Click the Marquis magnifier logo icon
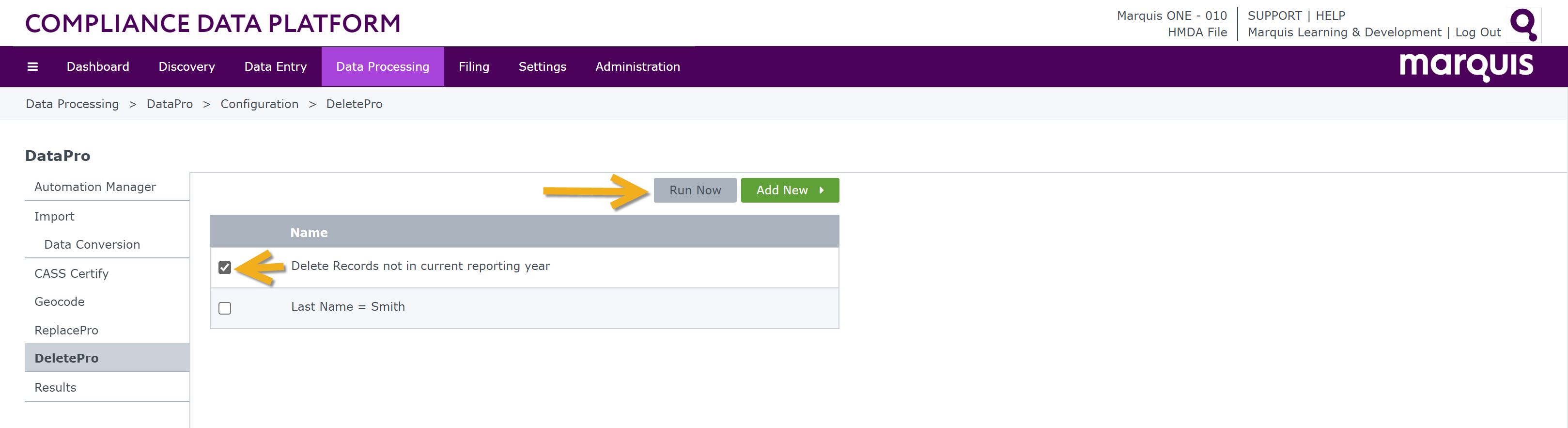Image resolution: width=1568 pixels, height=428 pixels. pyautogui.click(x=1524, y=24)
